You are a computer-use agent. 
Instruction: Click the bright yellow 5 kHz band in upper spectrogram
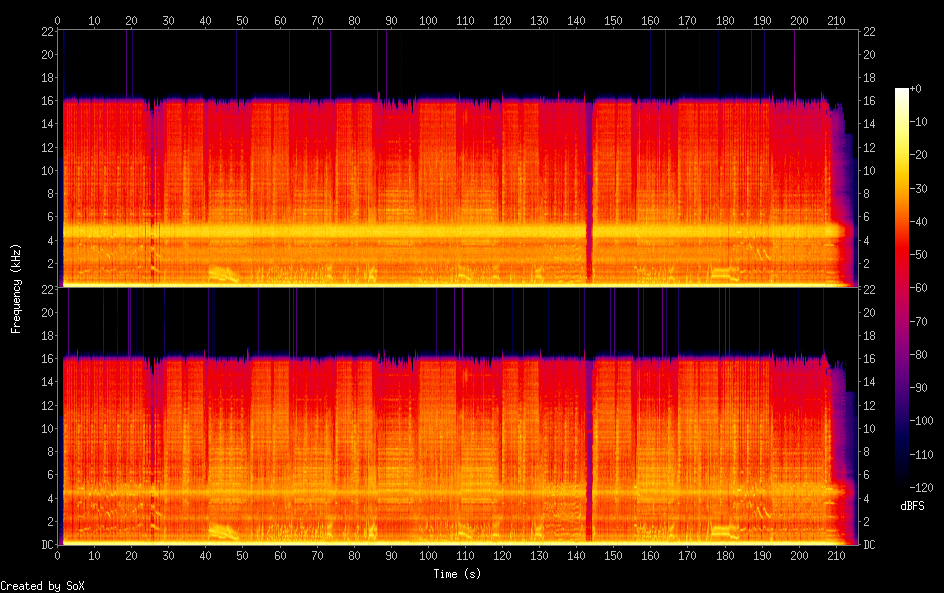[x=400, y=230]
